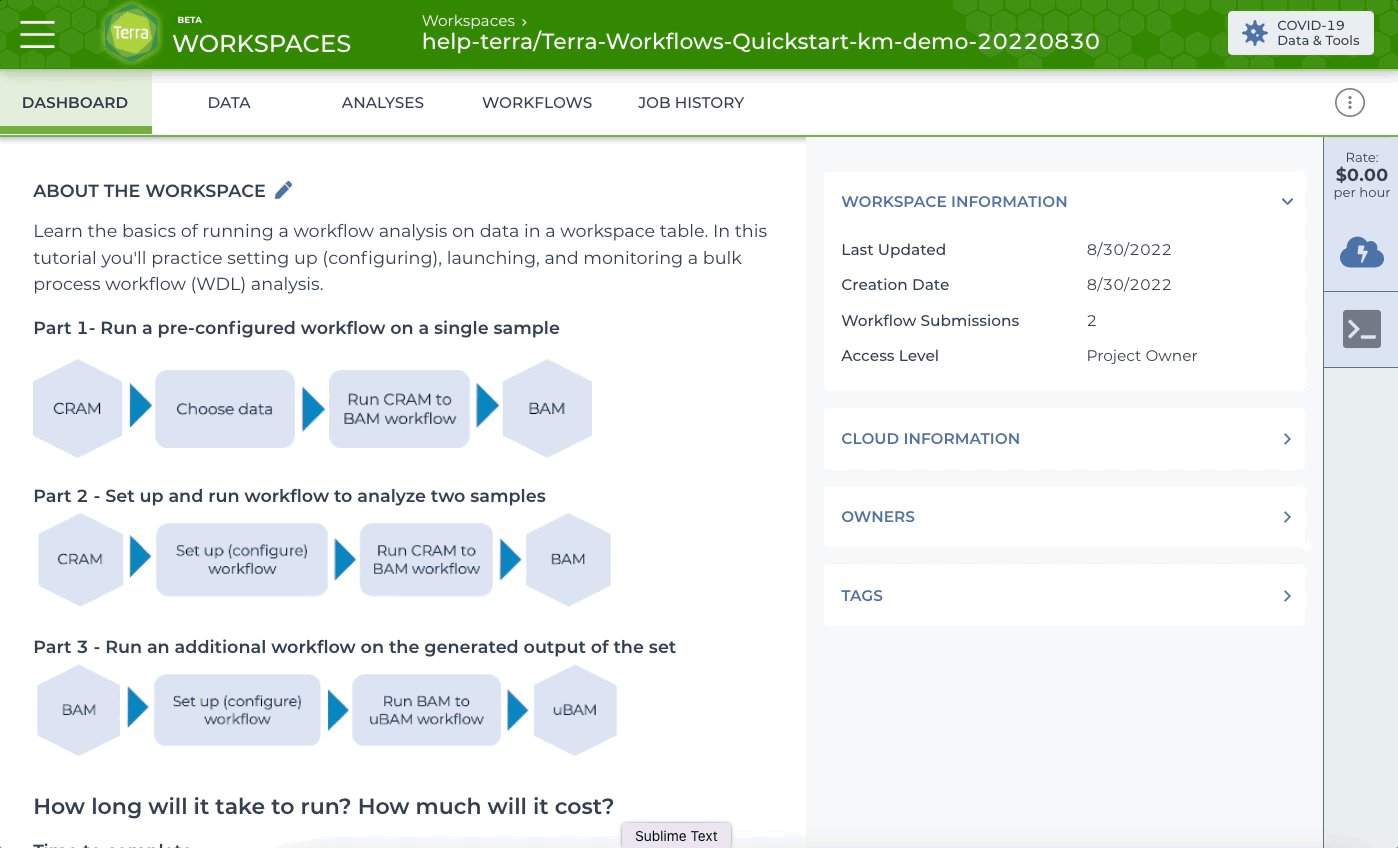Open the hamburger navigation menu
The height and width of the screenshot is (848, 1398).
(x=37, y=33)
